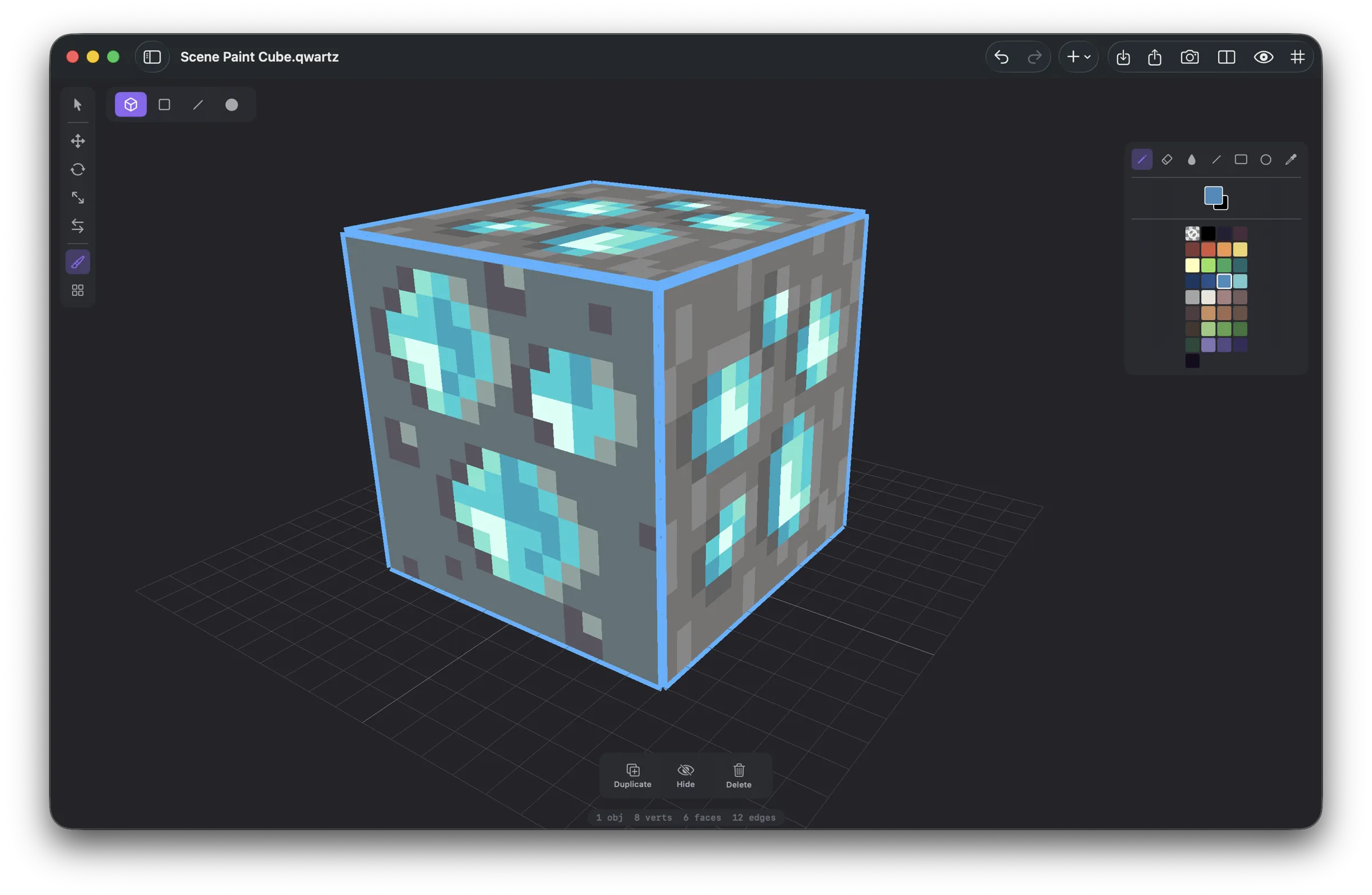
Task: Click the '12 edges' status text
Action: (x=753, y=818)
